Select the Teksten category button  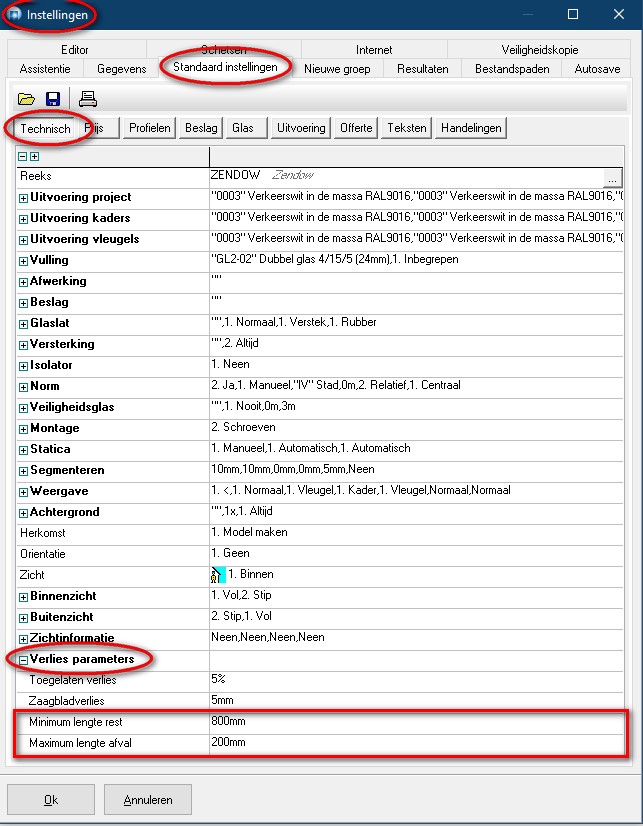pyautogui.click(x=407, y=128)
